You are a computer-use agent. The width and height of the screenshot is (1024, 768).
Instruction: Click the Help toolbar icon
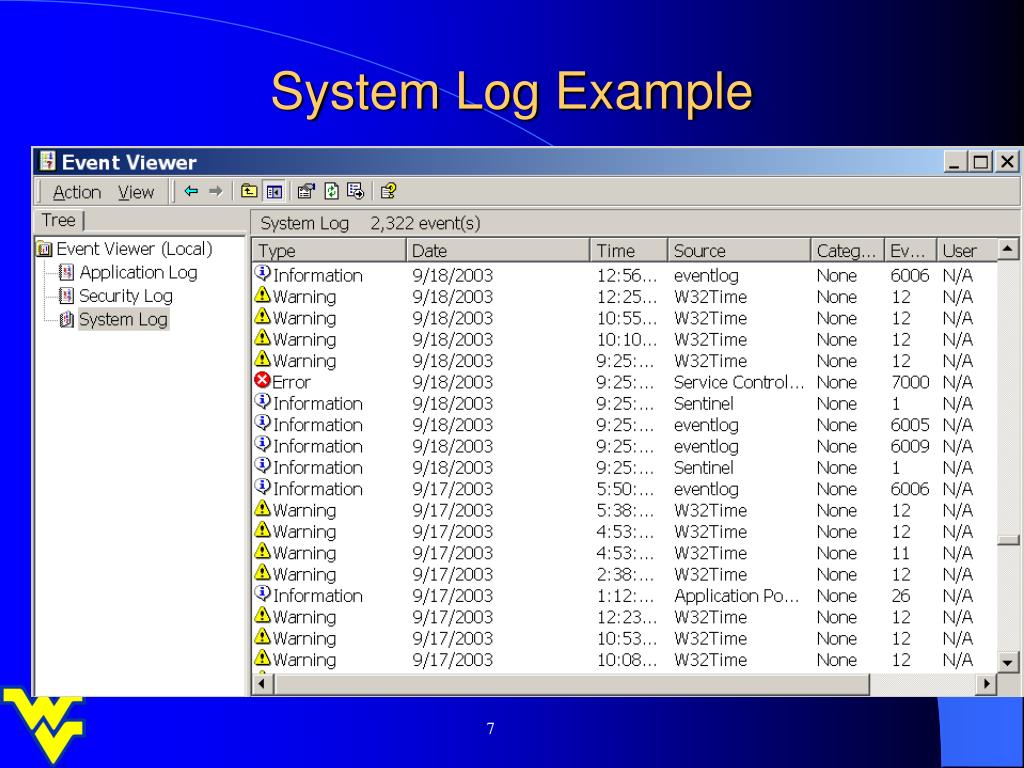click(389, 191)
